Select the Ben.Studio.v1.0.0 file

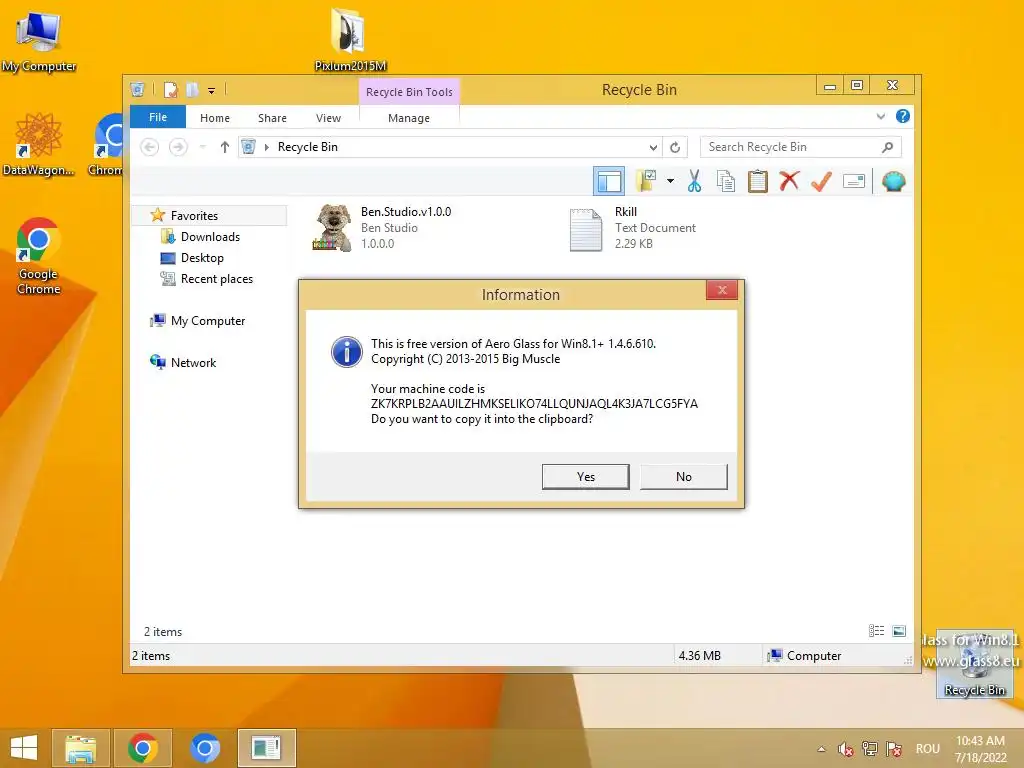[382, 227]
